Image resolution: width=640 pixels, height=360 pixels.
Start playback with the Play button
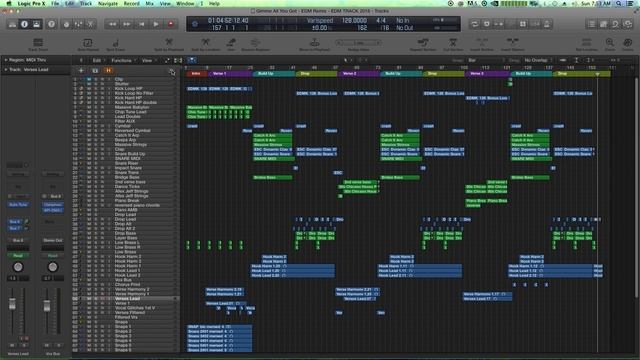click(156, 24)
